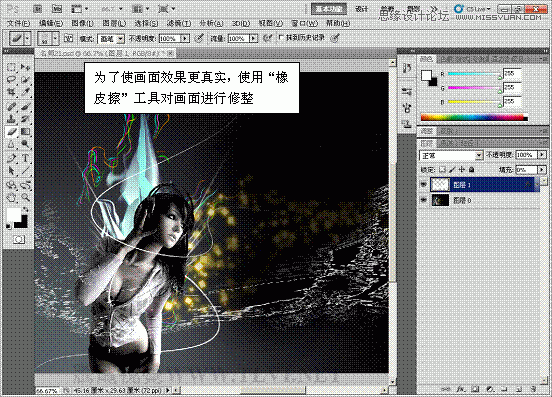Hide 图层 0 using its eye icon
This screenshot has height=397, width=552.
coord(424,200)
